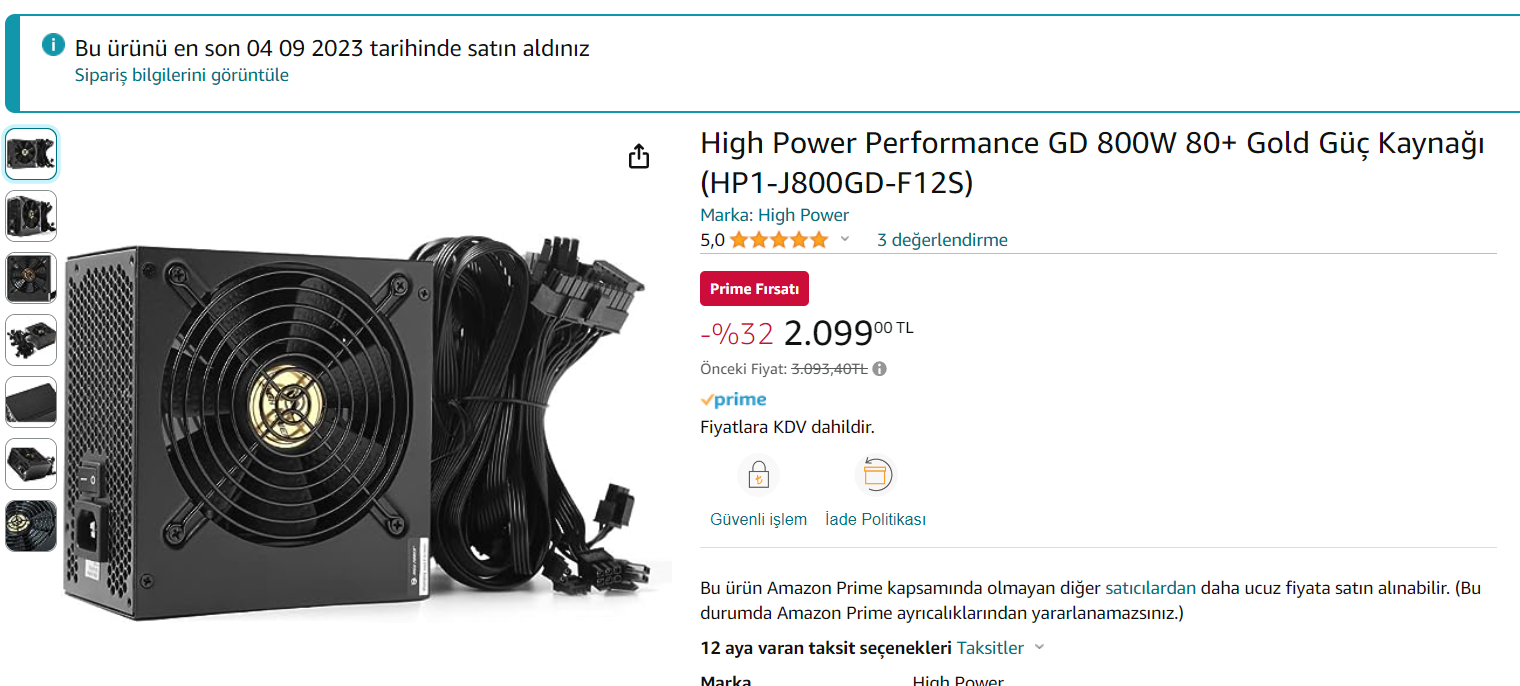Viewport: 1520px width, 686px height.
Task: Click the info icon in purchase banner
Action: click(53, 45)
